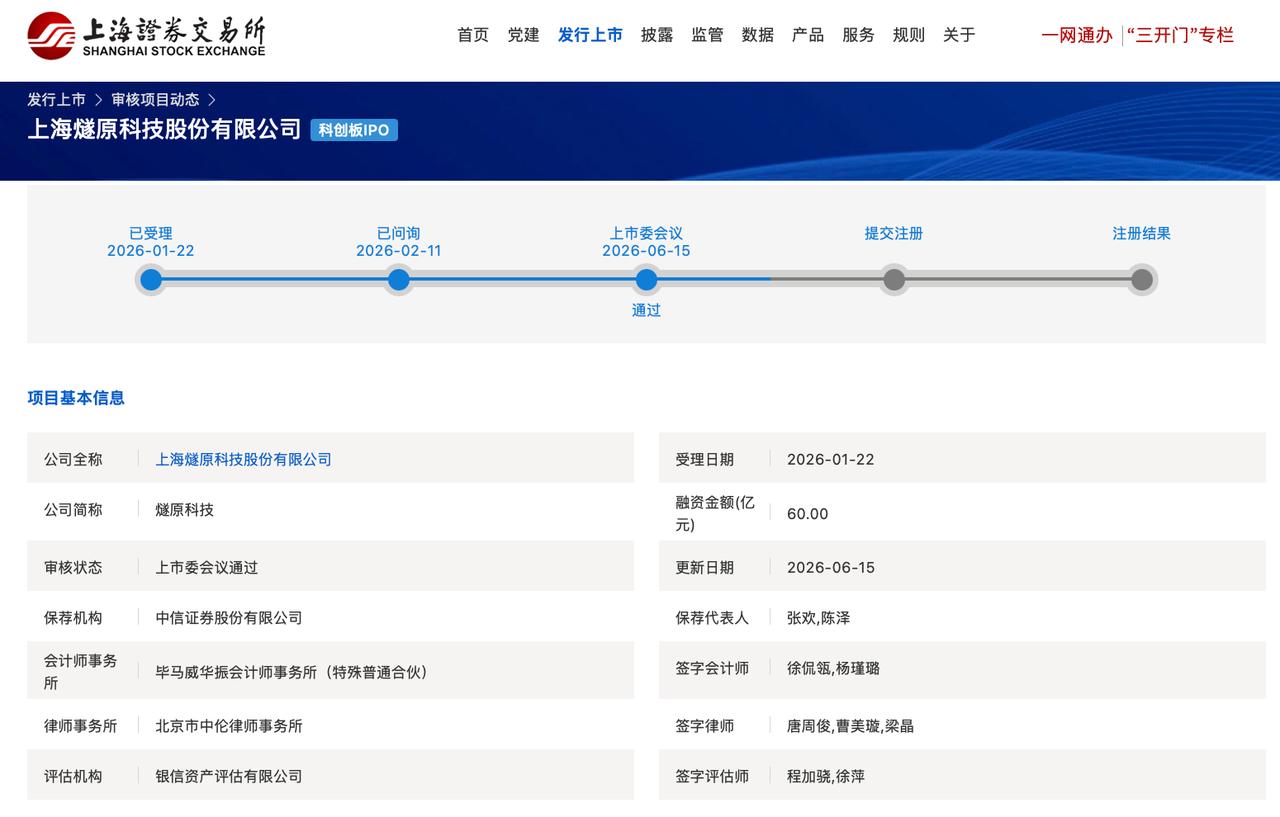Screen dimensions: 1280x817
Task: Click the 注册结果 stage label
Action: click(x=1141, y=233)
